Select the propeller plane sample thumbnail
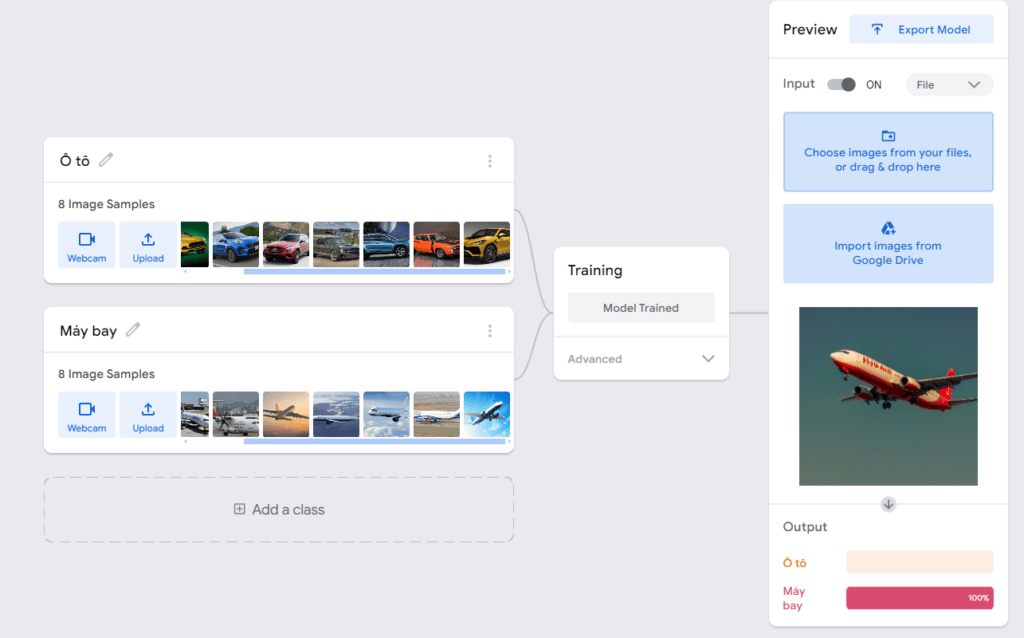Image resolution: width=1024 pixels, height=638 pixels. click(x=236, y=414)
